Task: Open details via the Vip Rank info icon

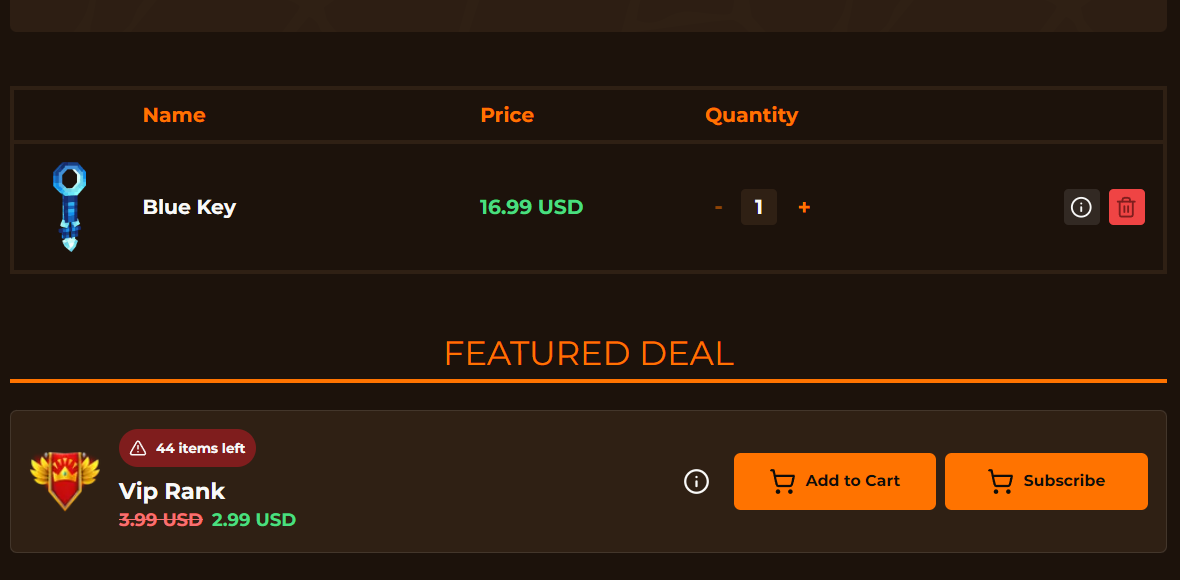Action: click(696, 481)
